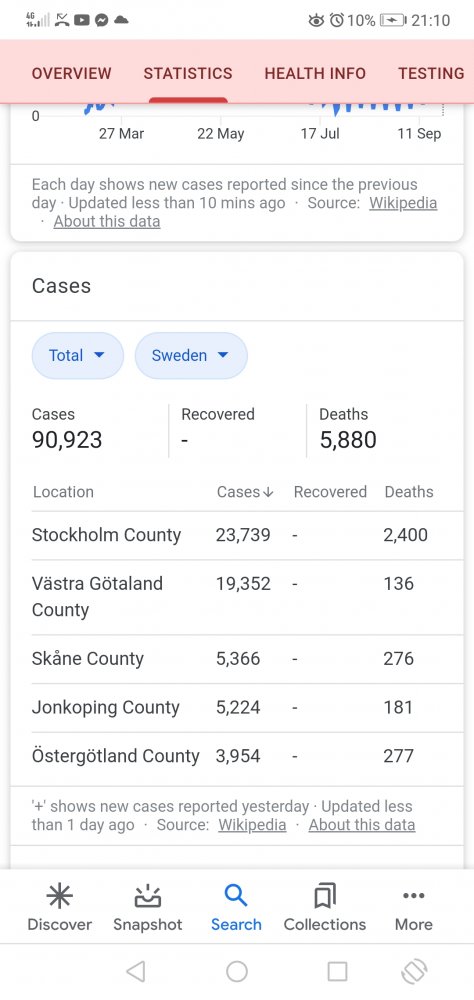The width and height of the screenshot is (474, 1000).
Task: Tap the Snapshot icon
Action: tap(147, 897)
